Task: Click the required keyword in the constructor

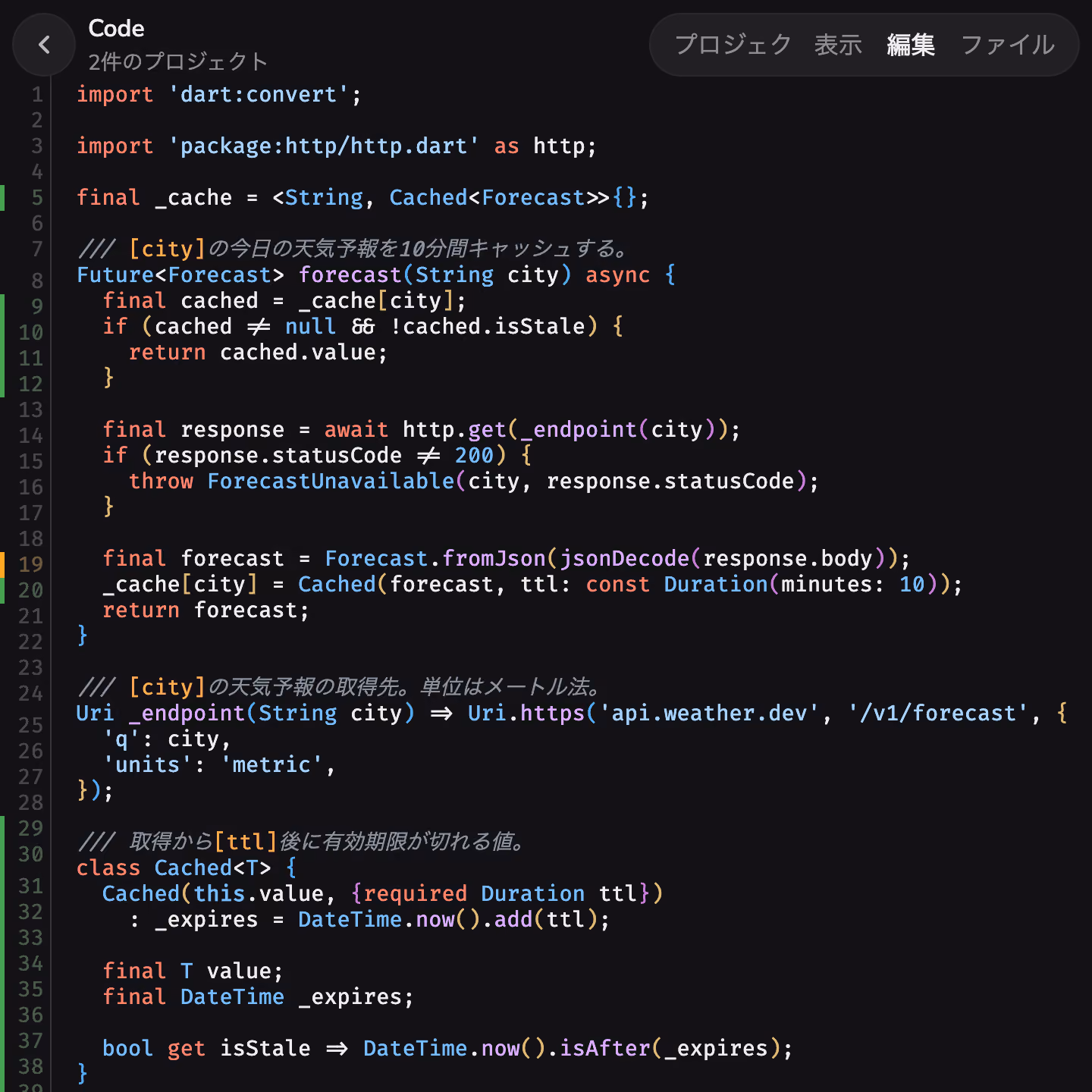Action: click(x=415, y=893)
